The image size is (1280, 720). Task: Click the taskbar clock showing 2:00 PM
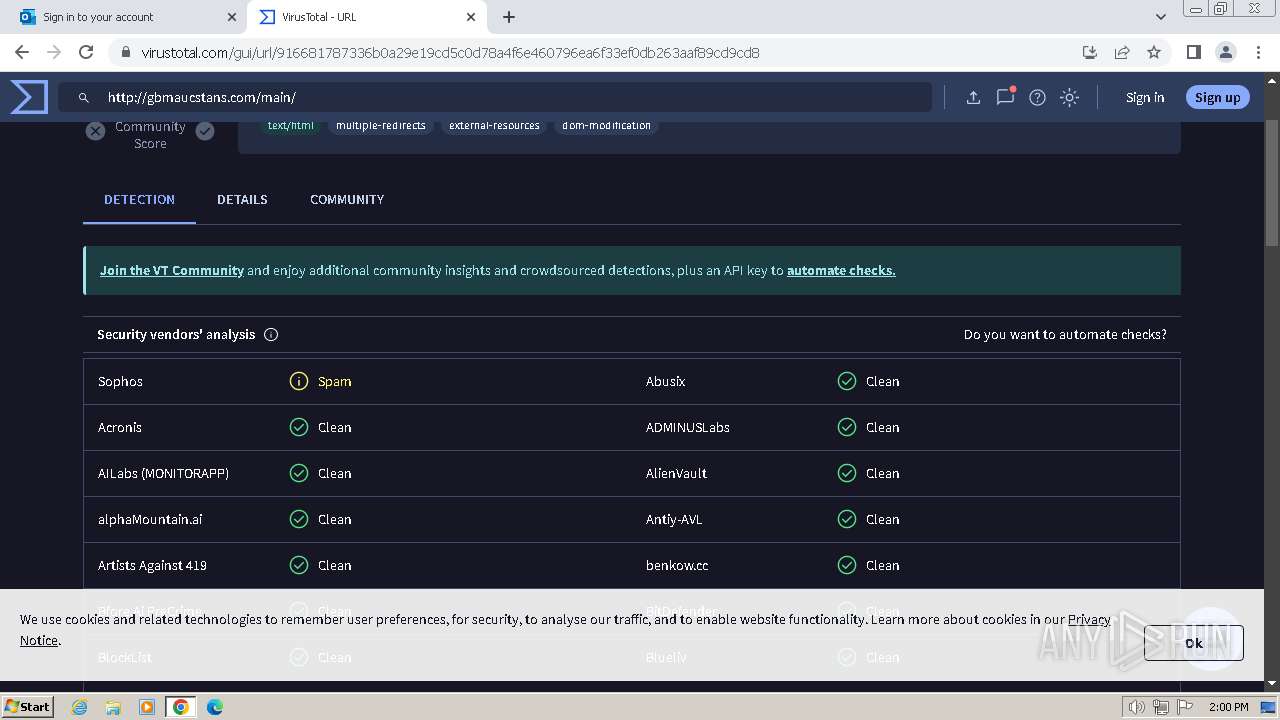[x=1229, y=707]
